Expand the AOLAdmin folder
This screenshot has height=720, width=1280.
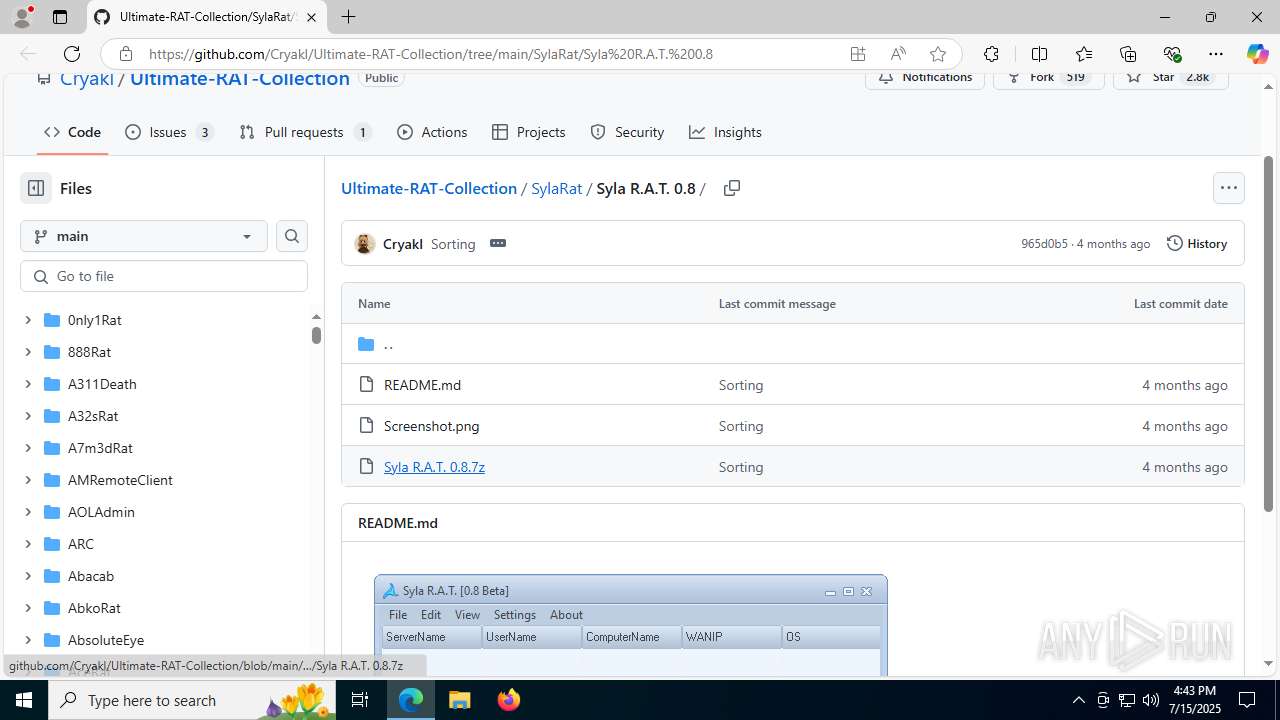click(x=28, y=512)
